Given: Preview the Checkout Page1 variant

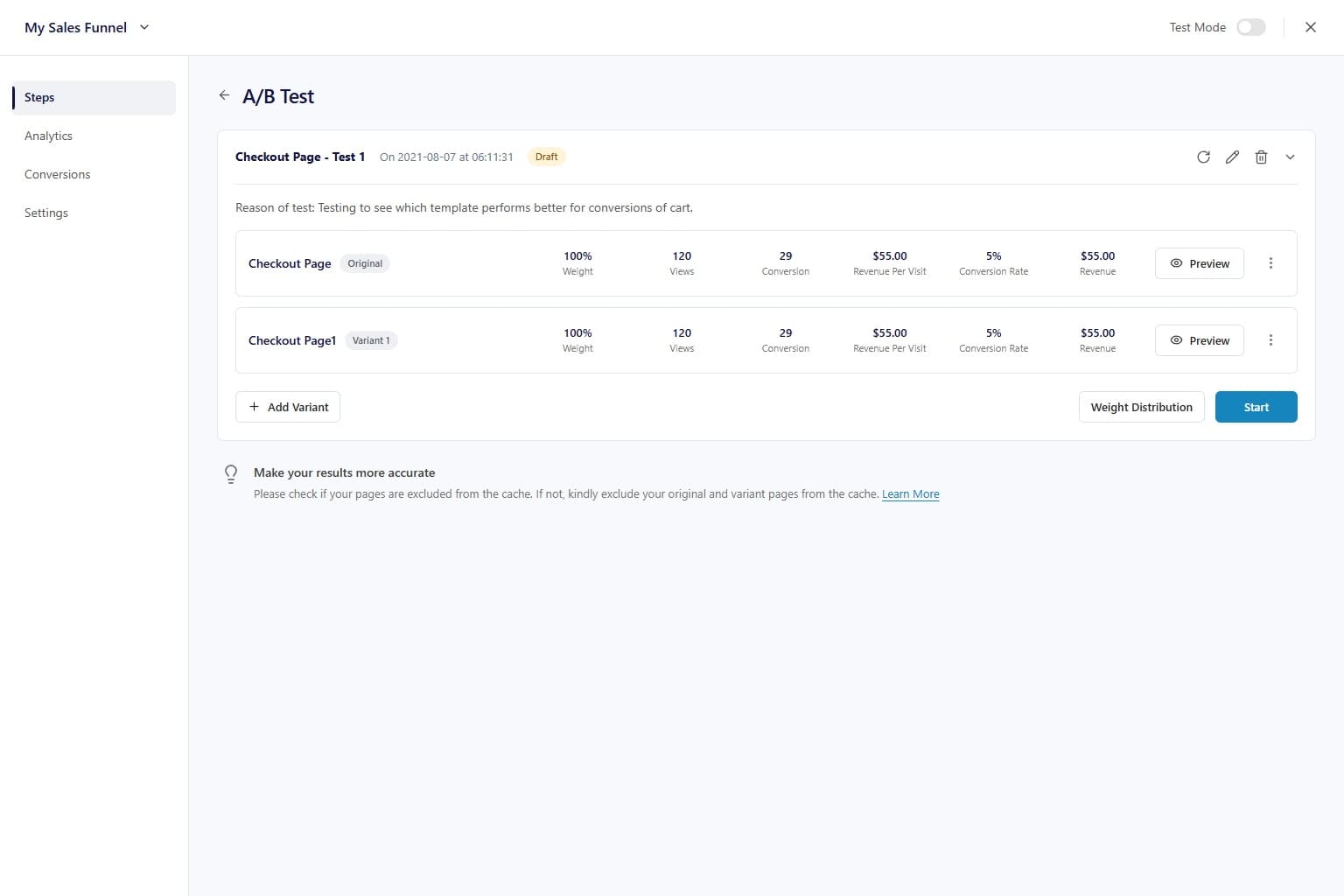Looking at the screenshot, I should point(1200,340).
